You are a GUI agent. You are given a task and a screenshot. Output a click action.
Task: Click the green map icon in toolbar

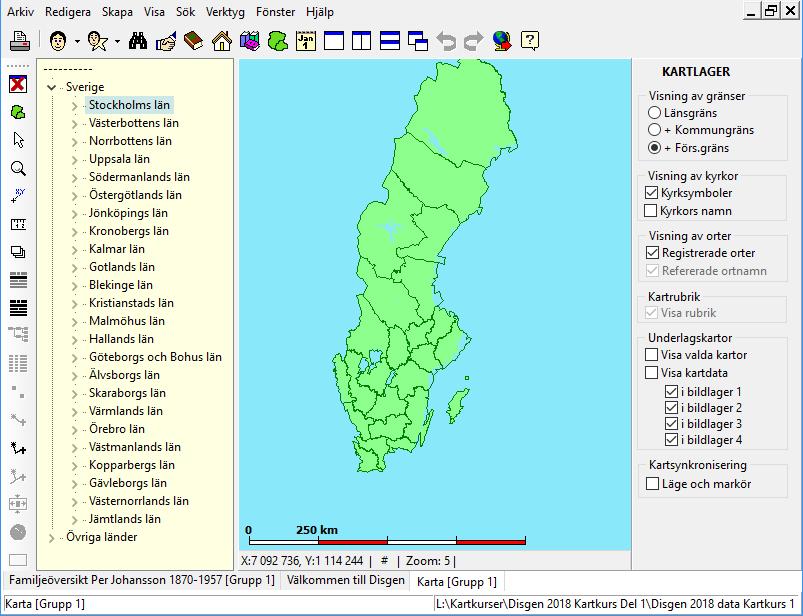pos(278,40)
